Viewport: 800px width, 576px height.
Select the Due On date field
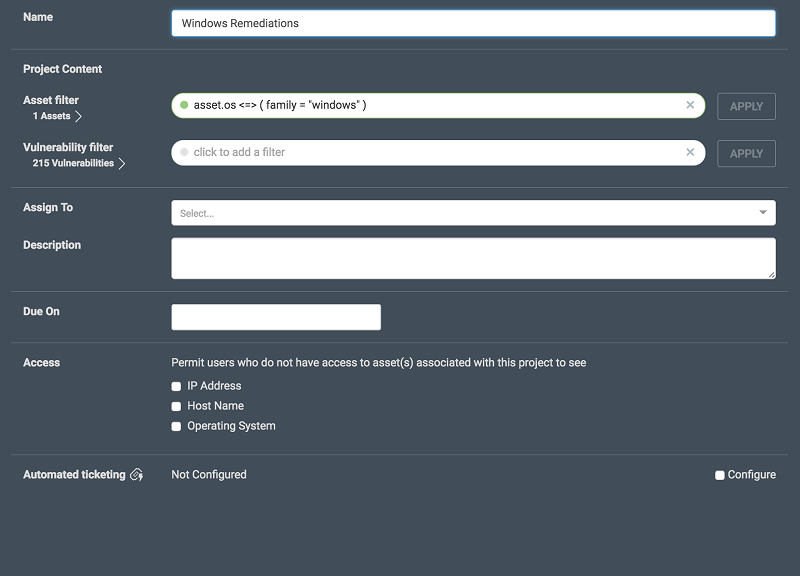click(x=276, y=317)
